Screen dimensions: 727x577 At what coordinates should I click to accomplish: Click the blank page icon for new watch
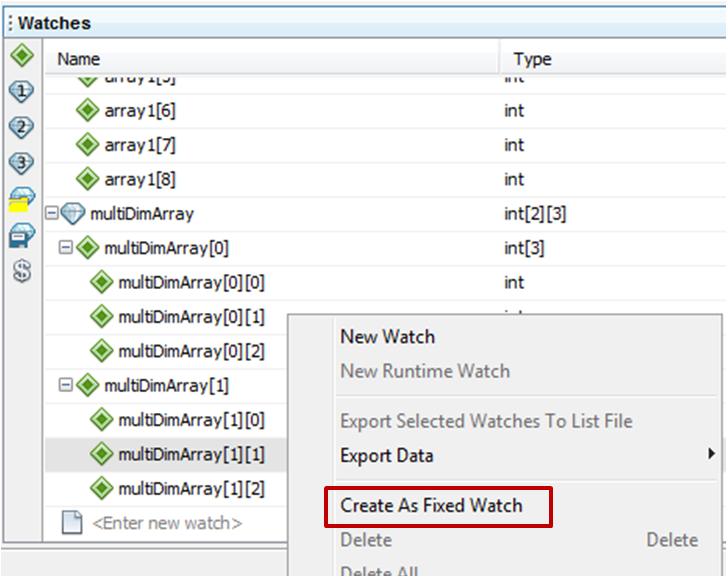(72, 523)
